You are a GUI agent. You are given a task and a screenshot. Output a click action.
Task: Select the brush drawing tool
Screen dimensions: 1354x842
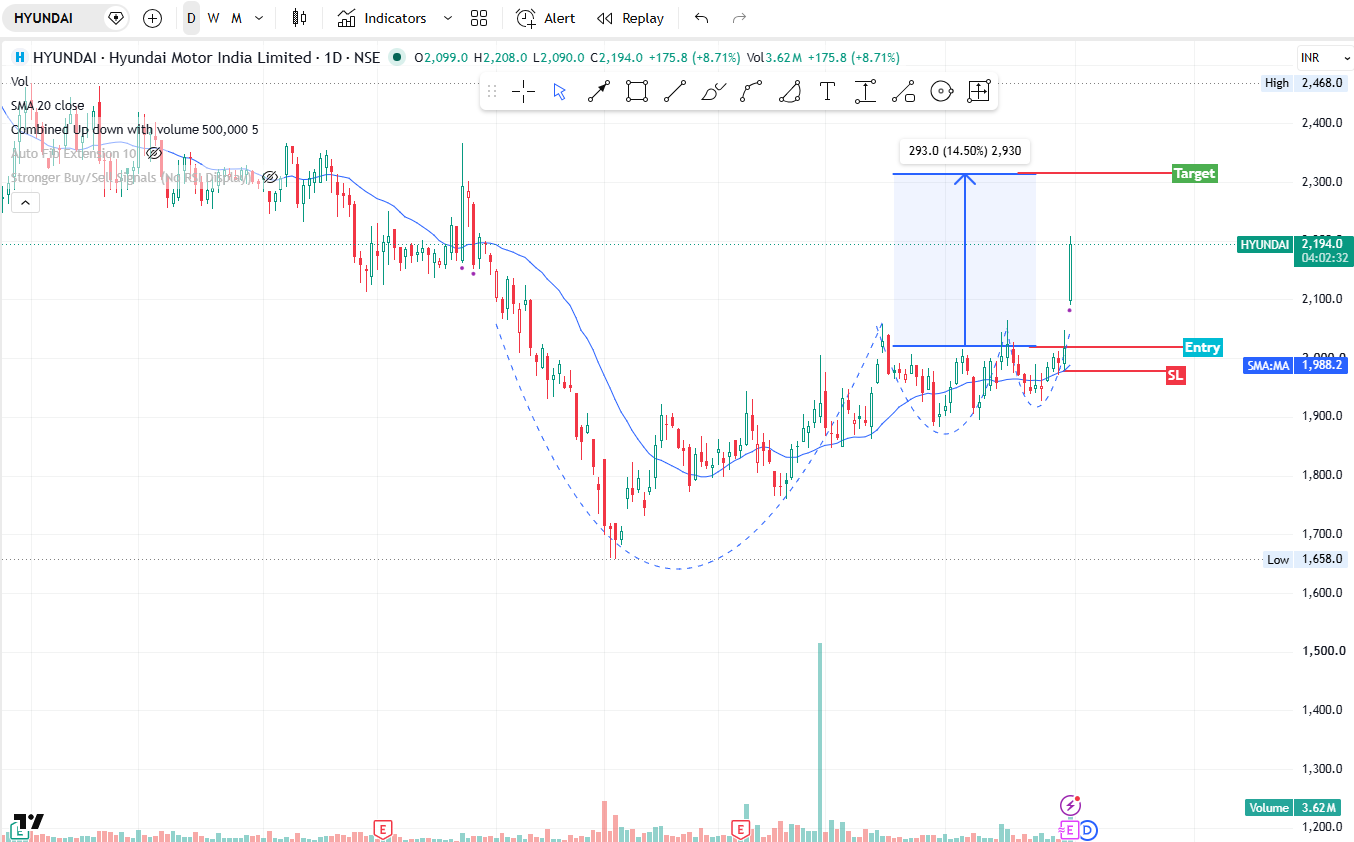tap(713, 92)
